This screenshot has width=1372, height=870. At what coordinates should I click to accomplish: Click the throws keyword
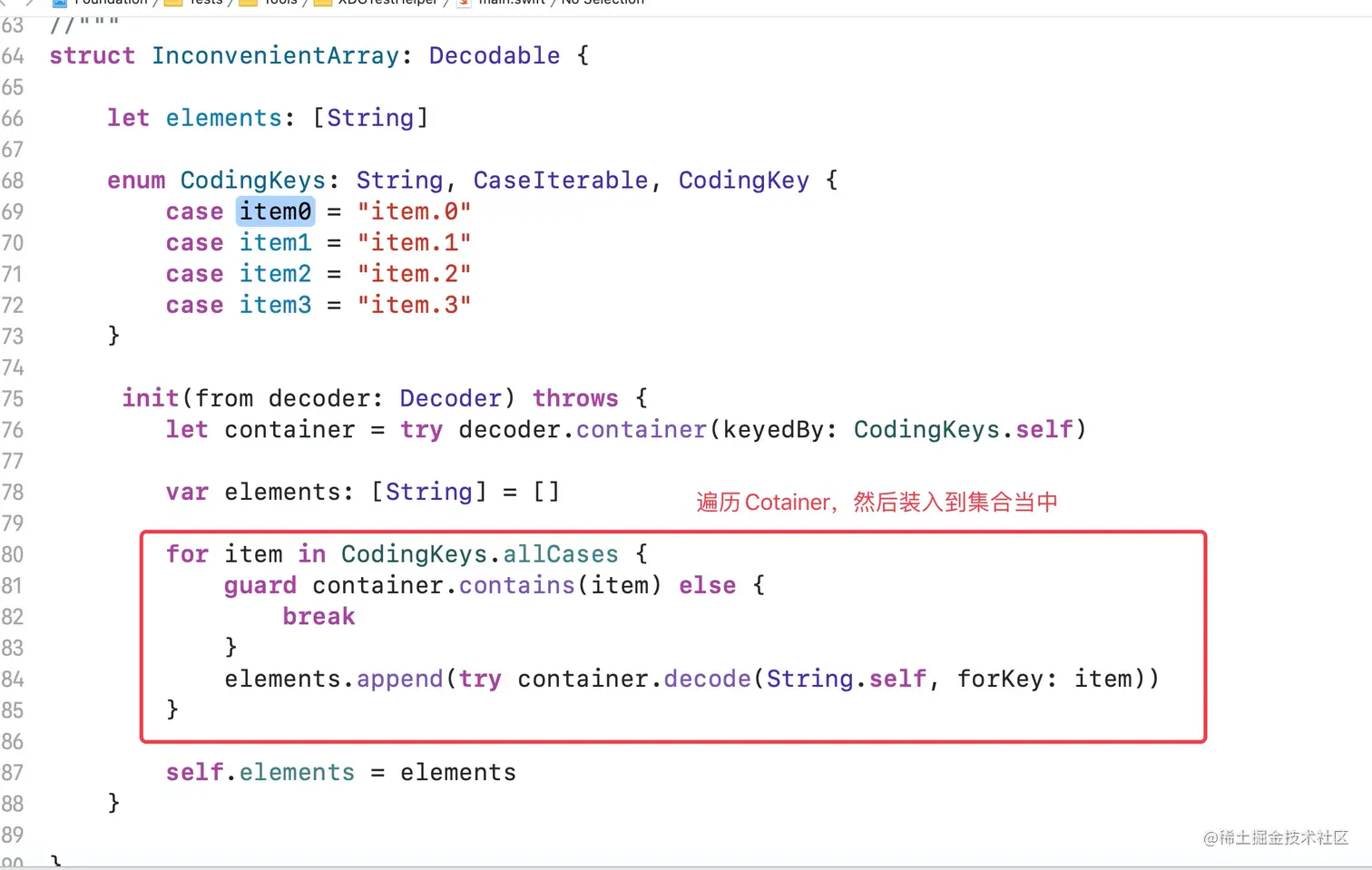pyautogui.click(x=575, y=398)
